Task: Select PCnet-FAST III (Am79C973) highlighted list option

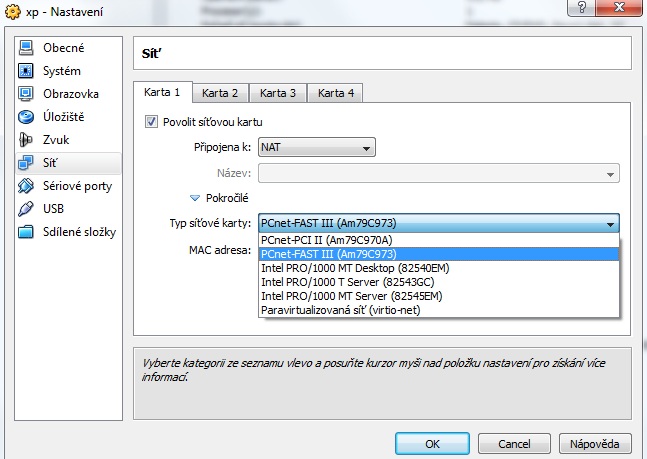Action: click(x=439, y=254)
